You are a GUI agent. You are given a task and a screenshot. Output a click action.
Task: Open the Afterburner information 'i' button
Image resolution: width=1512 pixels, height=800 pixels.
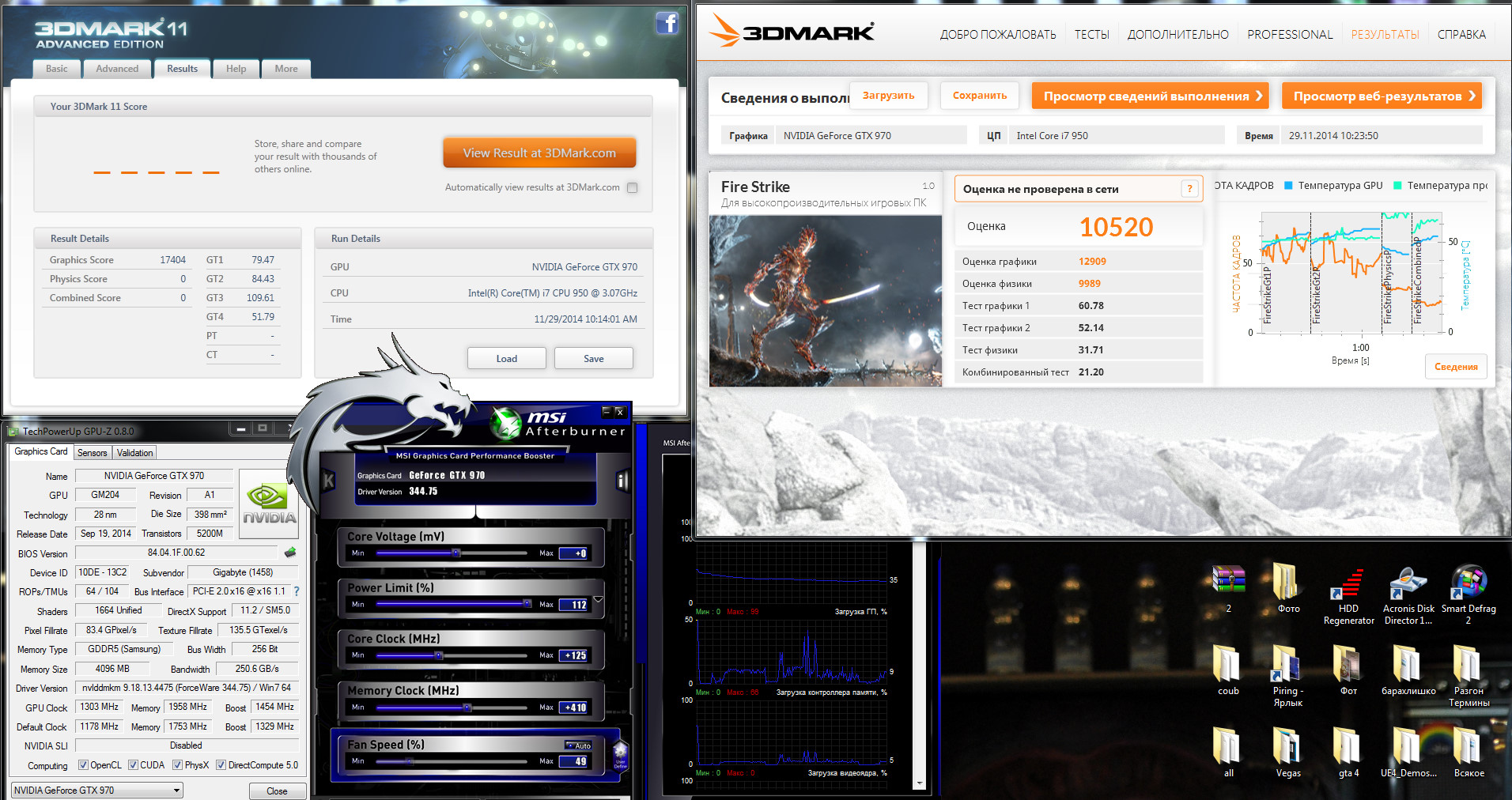622,481
